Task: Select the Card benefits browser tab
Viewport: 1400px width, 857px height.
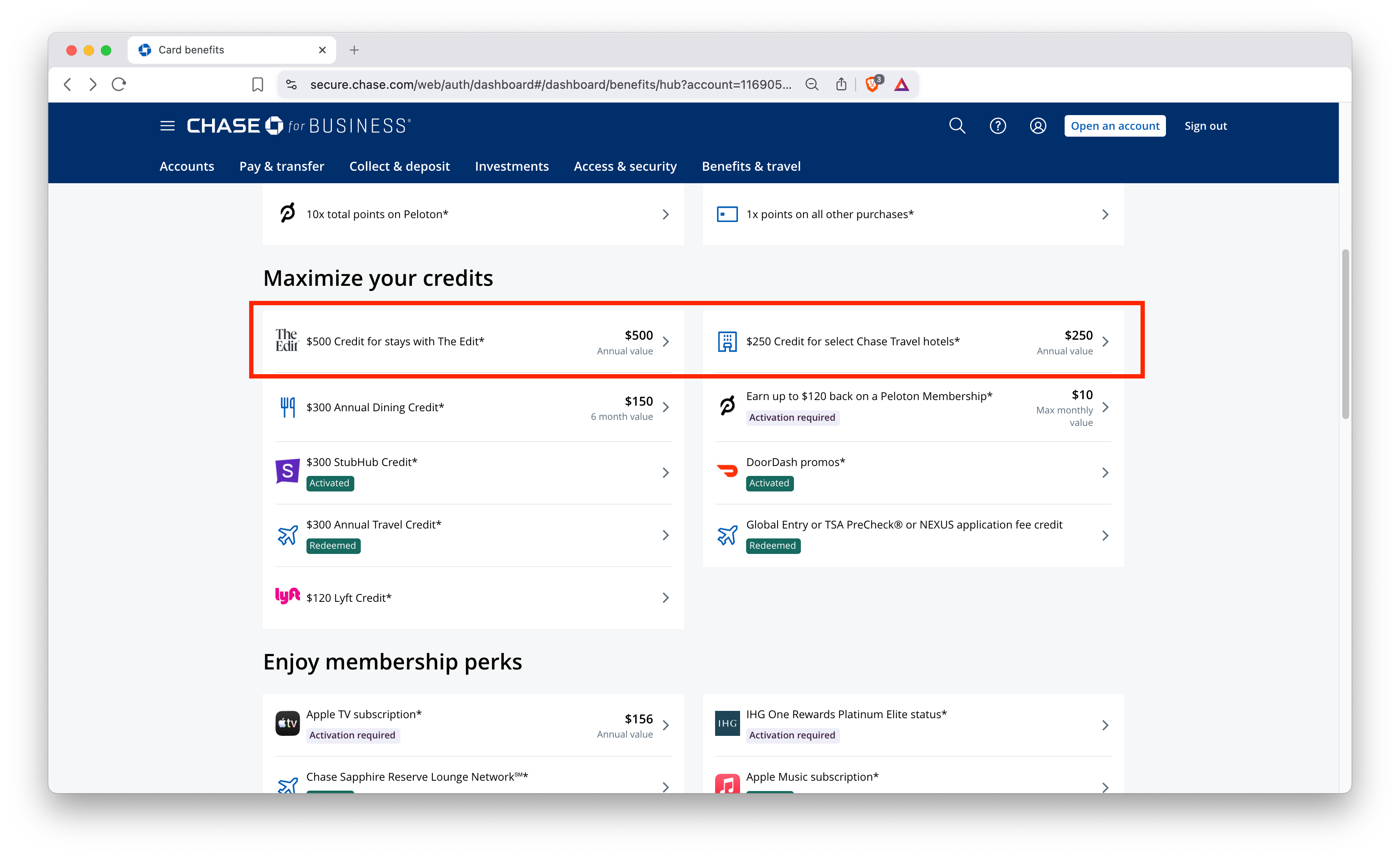Action: pyautogui.click(x=232, y=50)
